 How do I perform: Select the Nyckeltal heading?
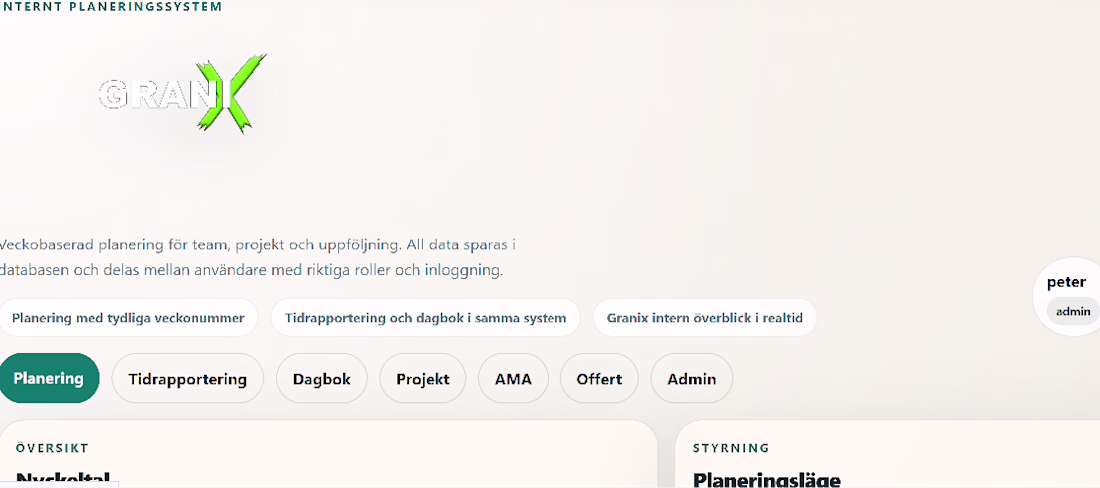coord(62,480)
